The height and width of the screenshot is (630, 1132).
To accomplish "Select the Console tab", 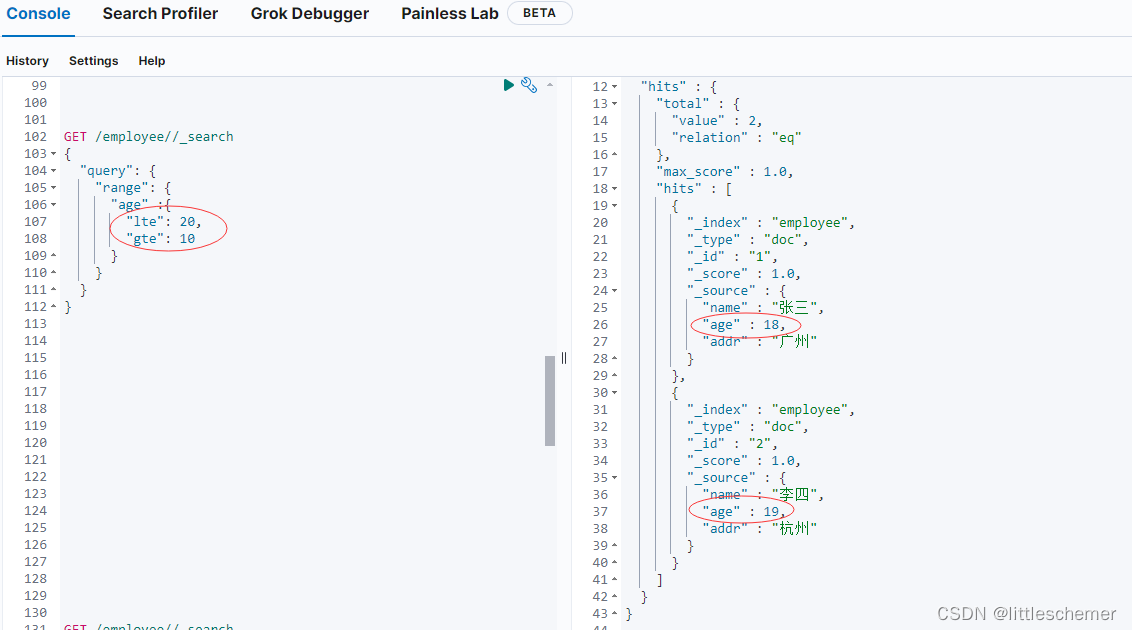I will tap(37, 14).
